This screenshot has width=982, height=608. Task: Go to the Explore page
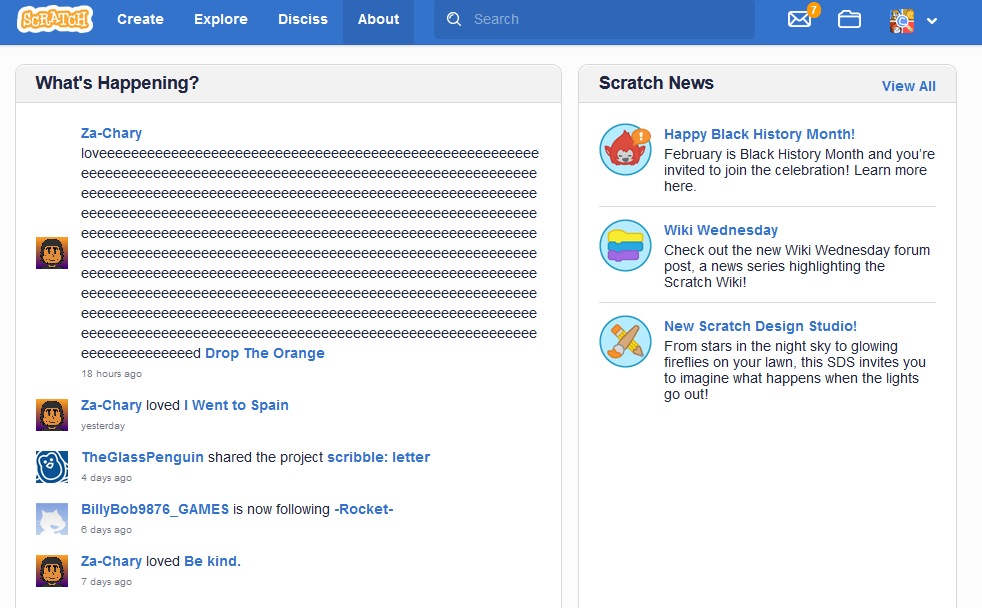tap(221, 19)
